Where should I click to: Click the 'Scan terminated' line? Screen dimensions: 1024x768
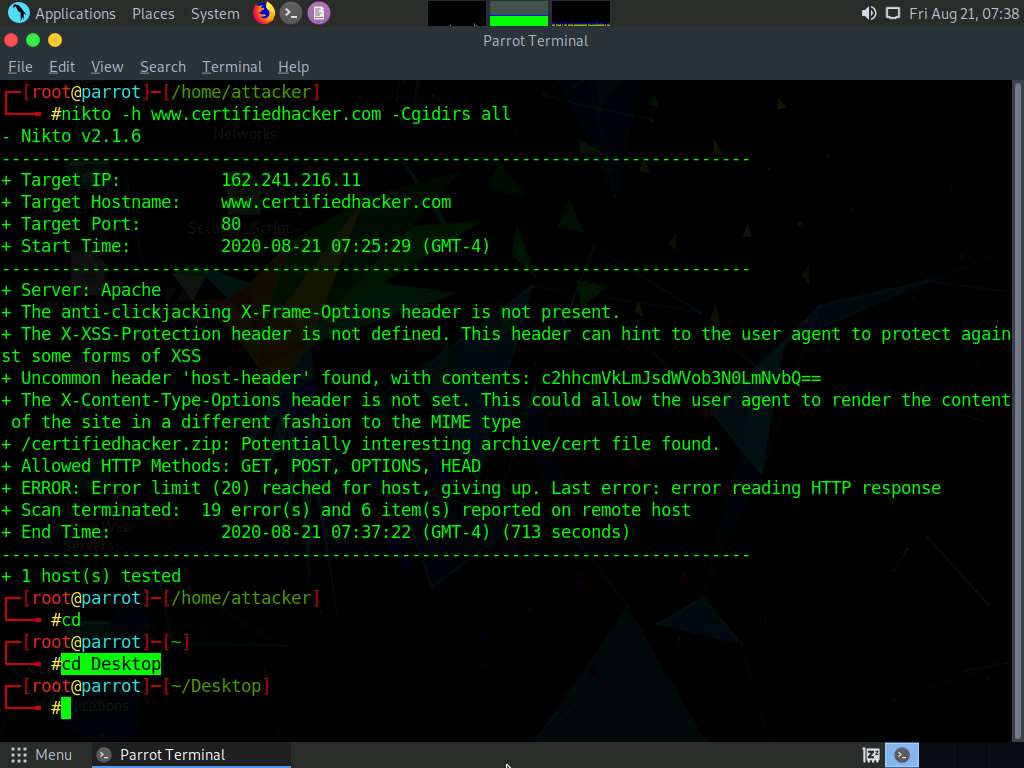(346, 510)
